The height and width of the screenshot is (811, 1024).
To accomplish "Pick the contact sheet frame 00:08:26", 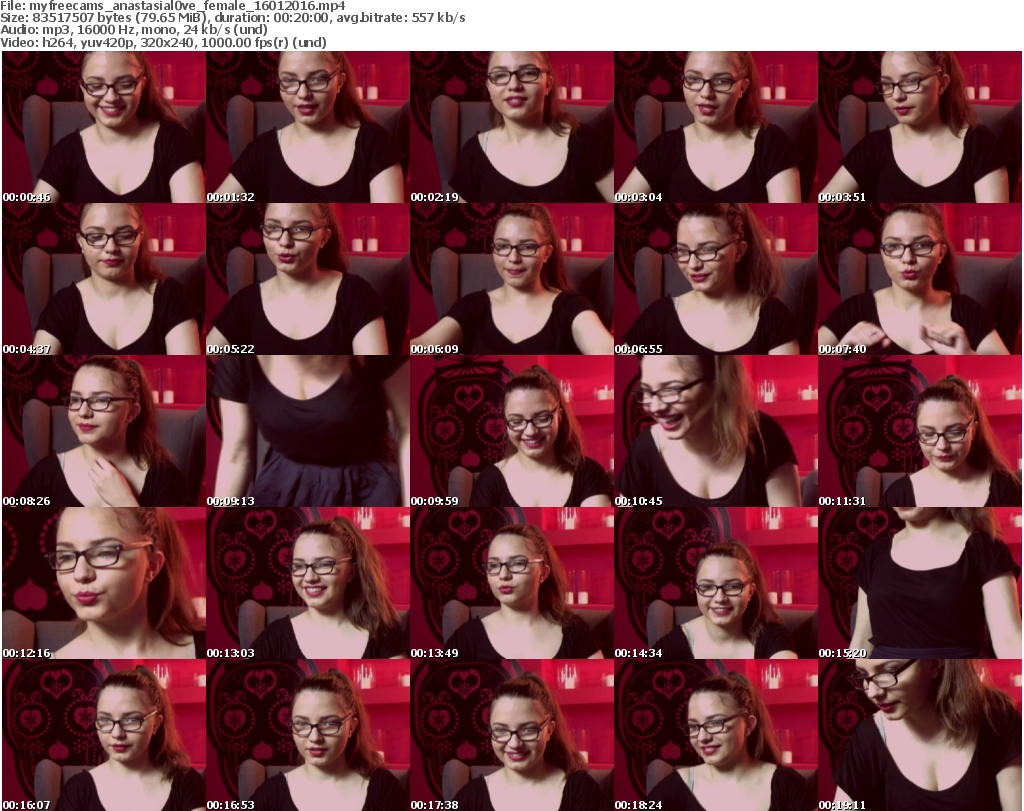I will tap(104, 431).
